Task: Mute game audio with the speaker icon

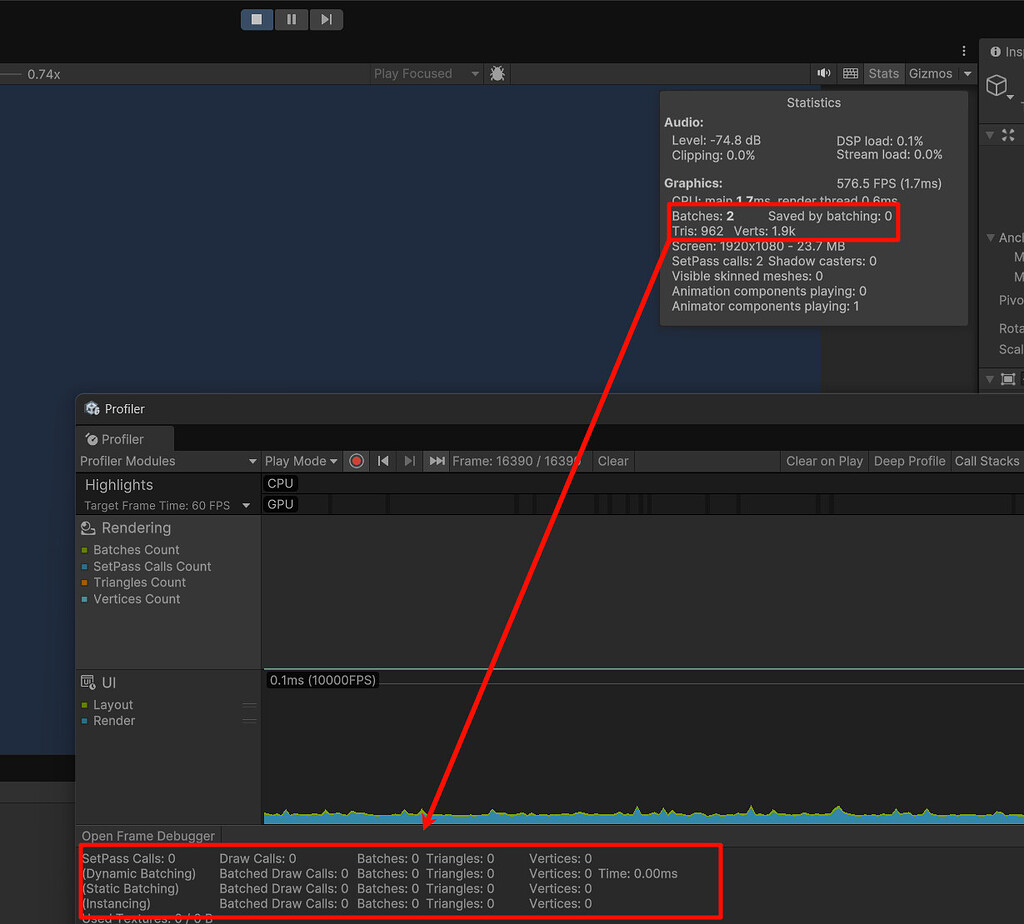Action: point(823,73)
